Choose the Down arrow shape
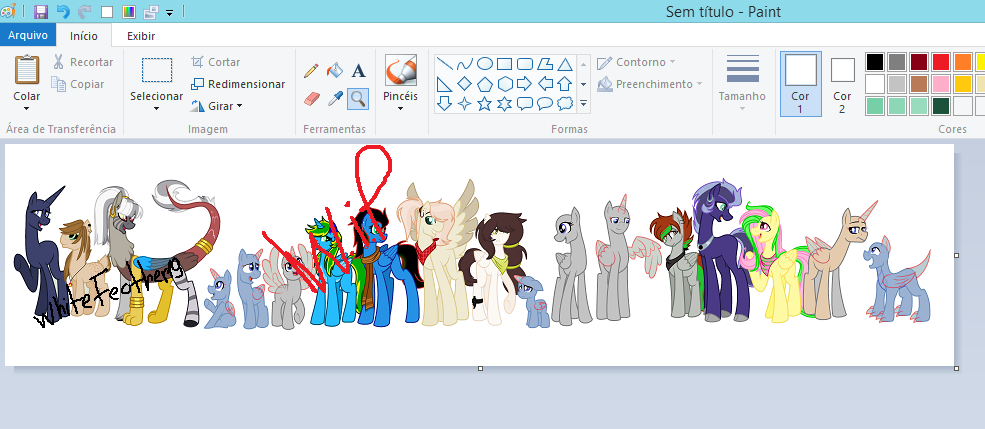 coord(445,104)
